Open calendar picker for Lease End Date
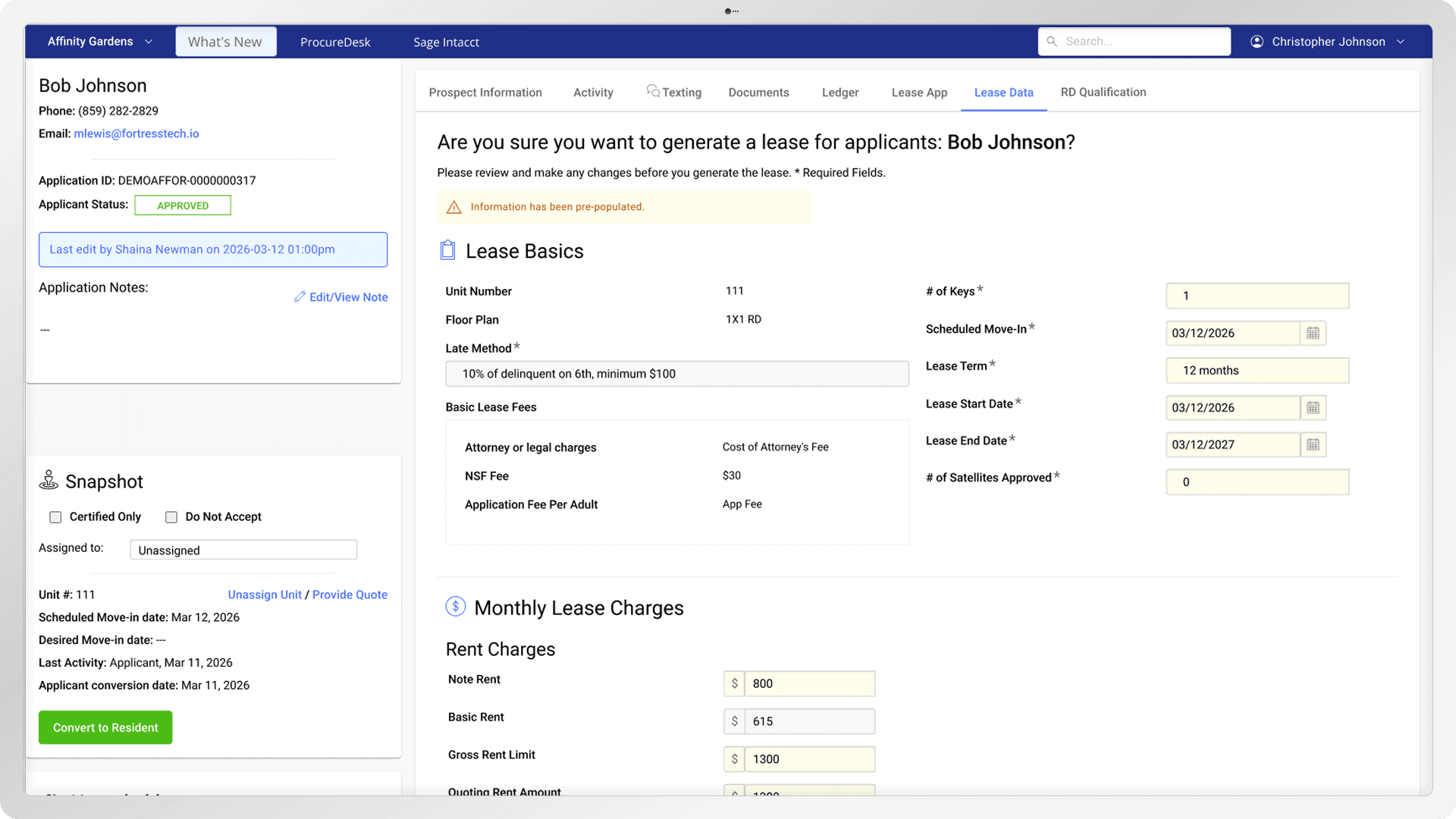The image size is (1456, 819). pos(1313,445)
